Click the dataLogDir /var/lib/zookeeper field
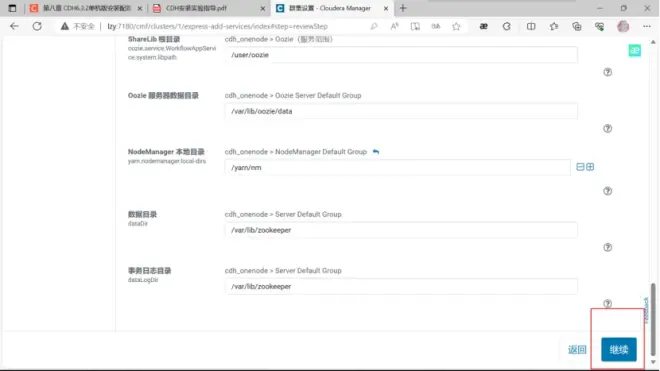660x371 pixels. pos(401,286)
